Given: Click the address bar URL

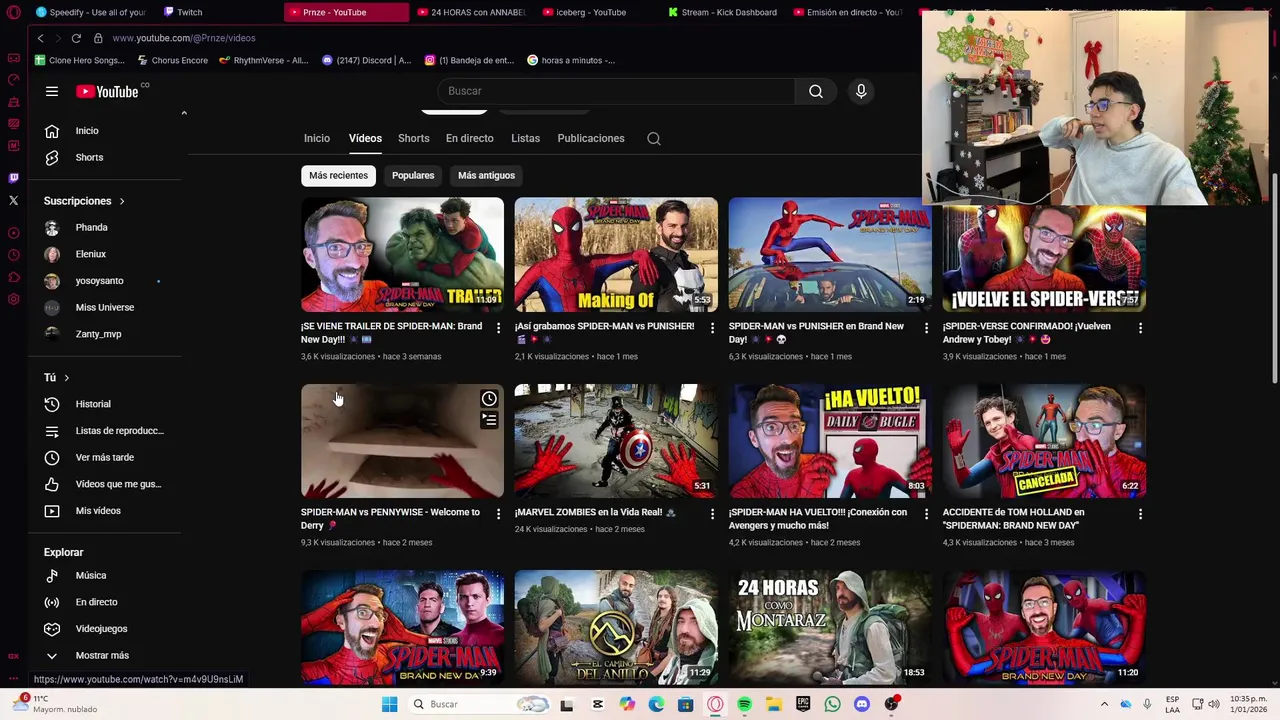Looking at the screenshot, I should (x=184, y=38).
